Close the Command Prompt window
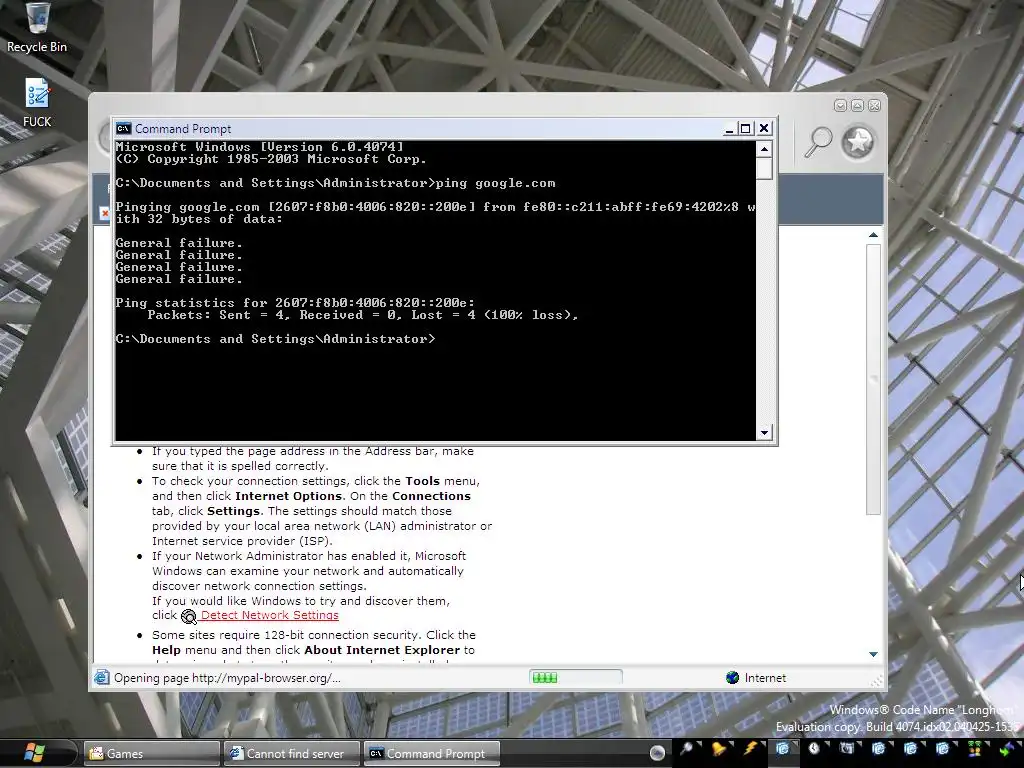 [763, 129]
